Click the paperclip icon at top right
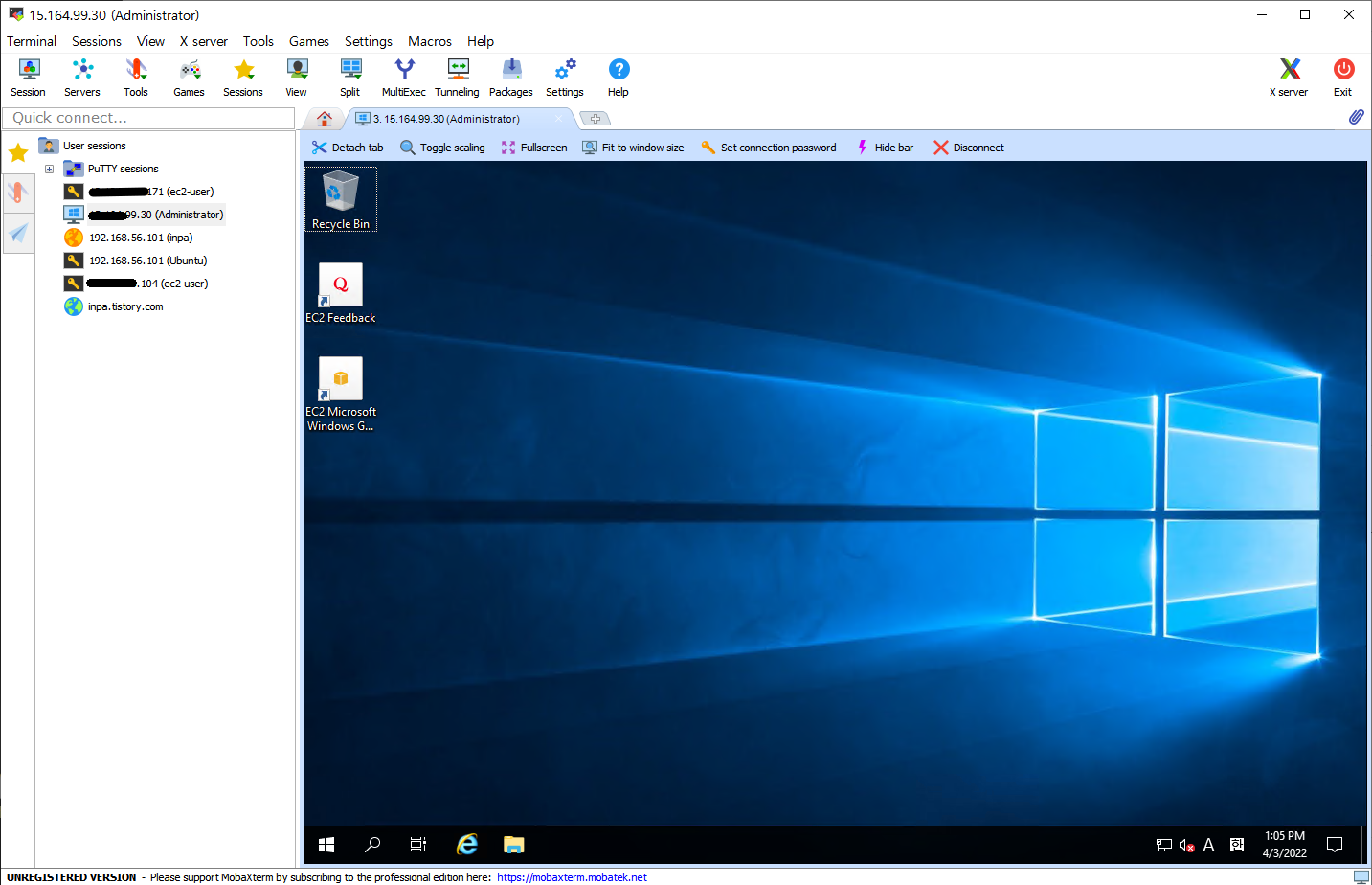 [x=1357, y=117]
